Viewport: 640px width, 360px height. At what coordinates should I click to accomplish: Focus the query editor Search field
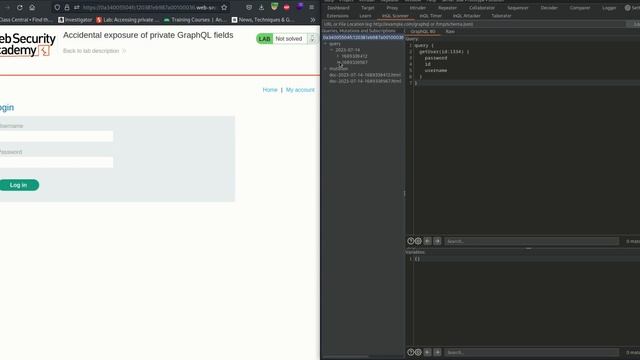pyautogui.click(x=531, y=241)
